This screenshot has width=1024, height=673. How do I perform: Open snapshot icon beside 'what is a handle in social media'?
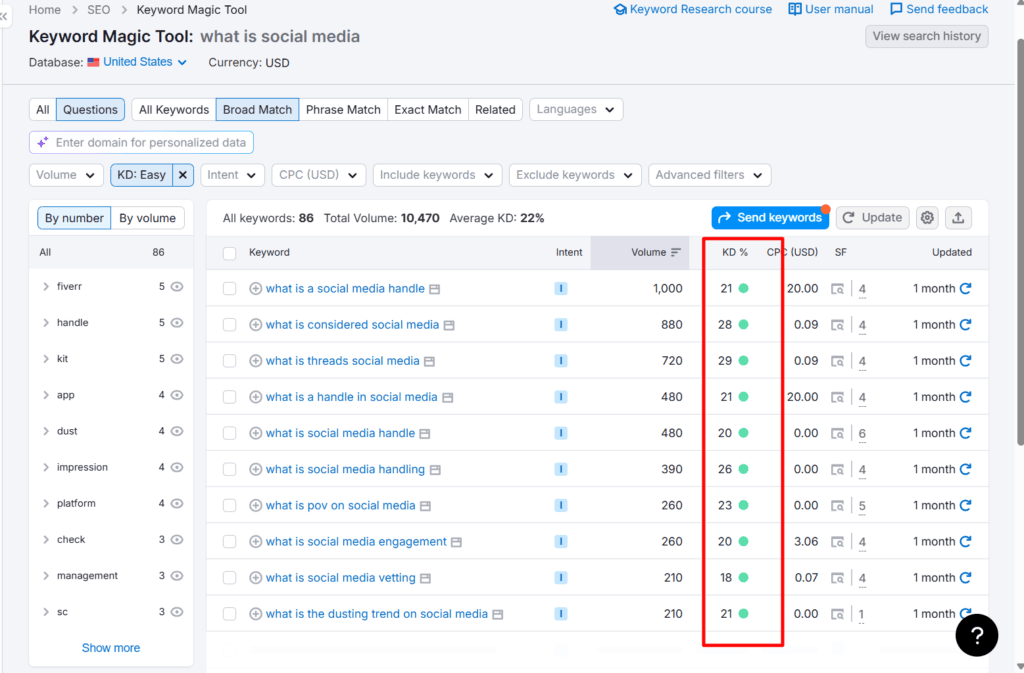click(x=447, y=398)
